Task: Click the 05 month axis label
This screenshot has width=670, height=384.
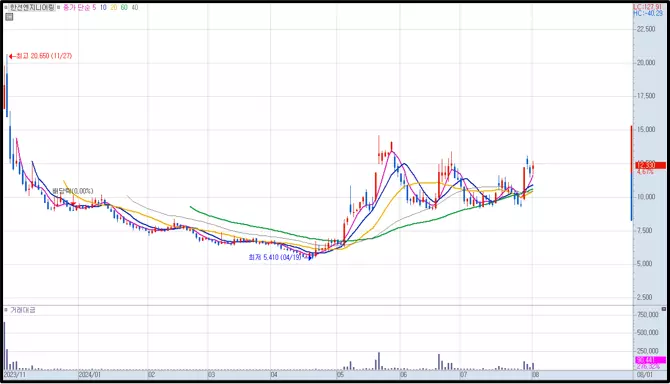Action: pos(340,375)
